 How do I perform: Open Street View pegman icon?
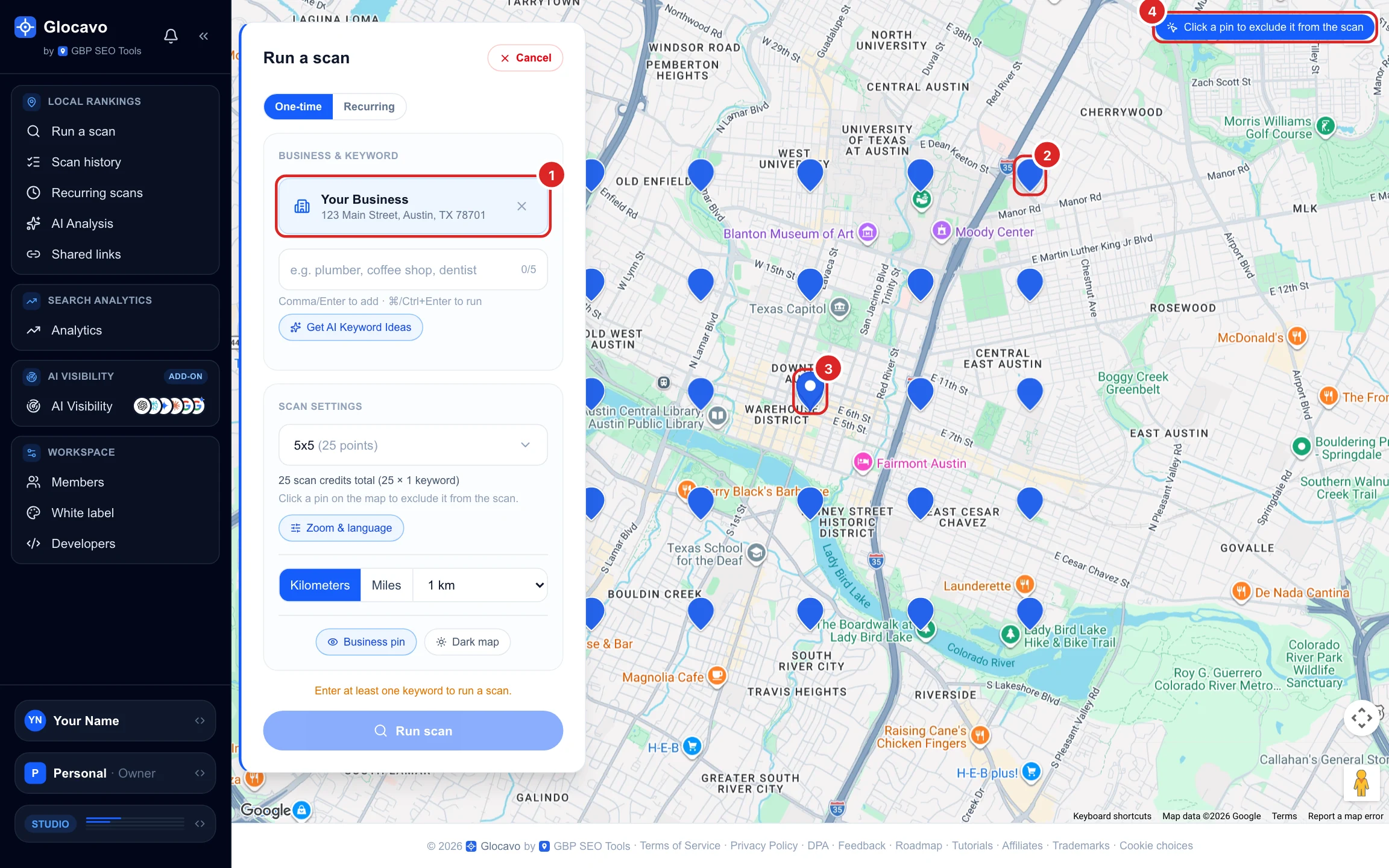coord(1361,783)
